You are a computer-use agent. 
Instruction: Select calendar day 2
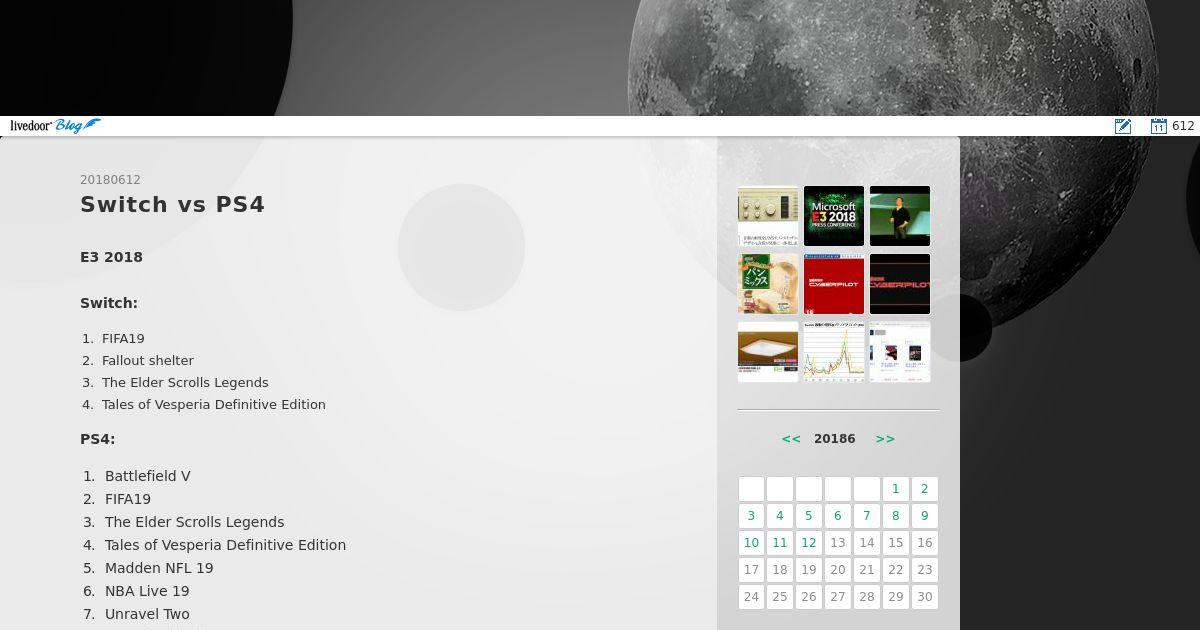[x=924, y=489]
